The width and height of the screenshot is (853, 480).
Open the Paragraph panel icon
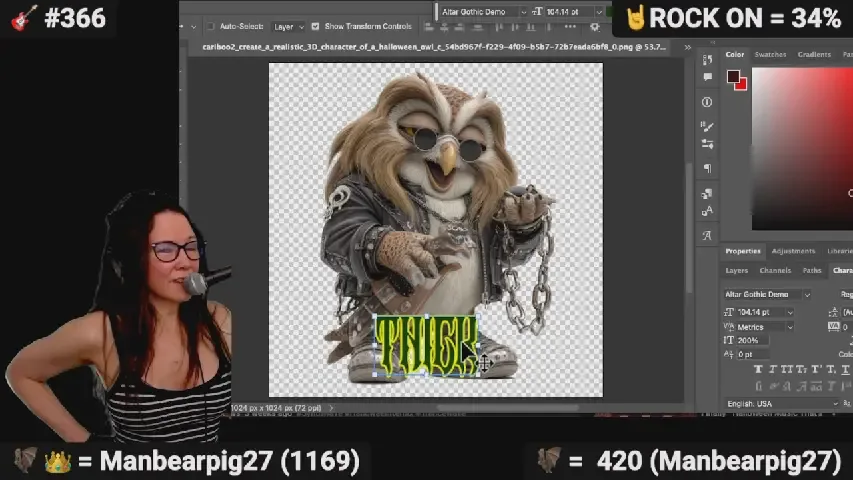coord(707,168)
